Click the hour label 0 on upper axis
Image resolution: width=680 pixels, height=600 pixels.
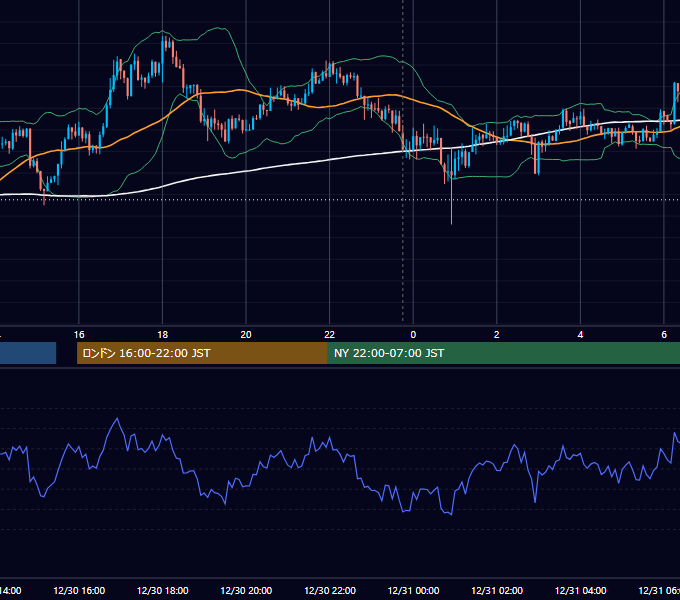click(413, 335)
